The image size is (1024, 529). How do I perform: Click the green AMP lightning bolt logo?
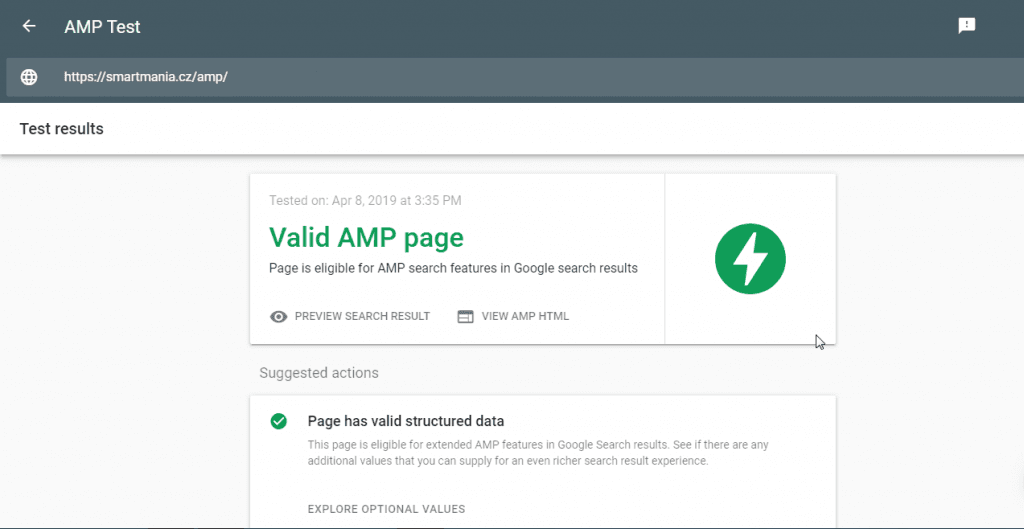tap(750, 259)
